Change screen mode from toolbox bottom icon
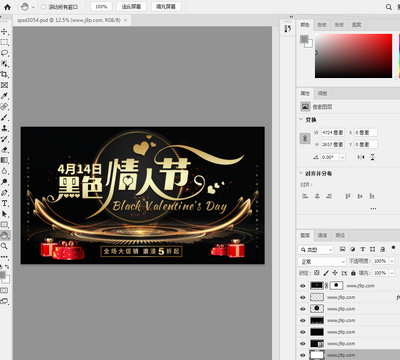 4,301
